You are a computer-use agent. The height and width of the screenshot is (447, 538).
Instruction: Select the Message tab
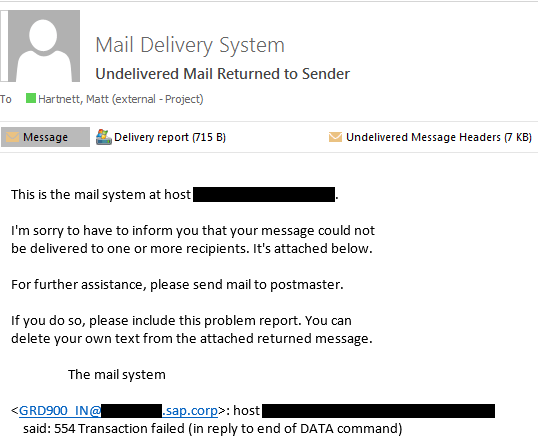pyautogui.click(x=45, y=137)
